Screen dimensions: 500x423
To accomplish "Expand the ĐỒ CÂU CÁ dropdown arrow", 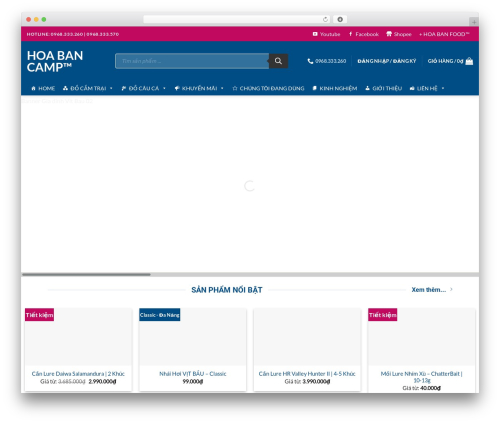I will click(x=164, y=88).
